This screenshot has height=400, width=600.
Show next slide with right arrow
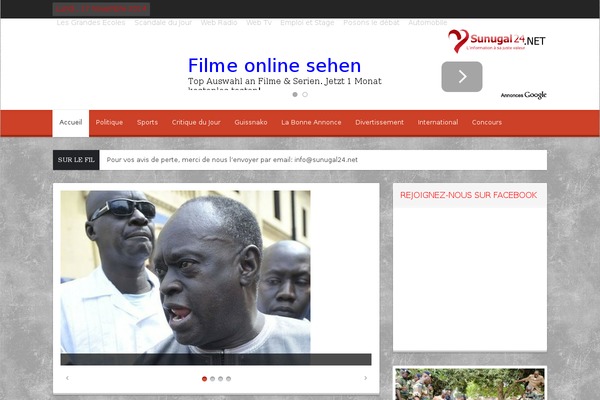pos(365,378)
